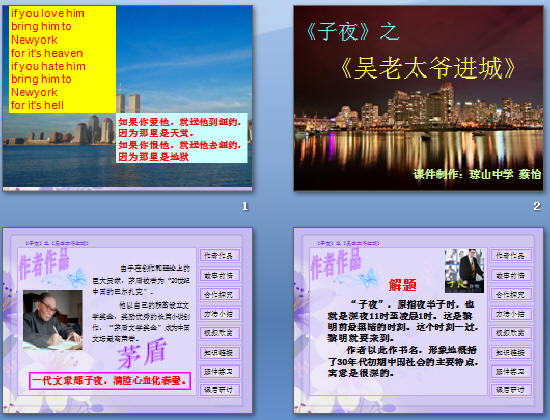Click the photo of Mao Dun writing

53,320
